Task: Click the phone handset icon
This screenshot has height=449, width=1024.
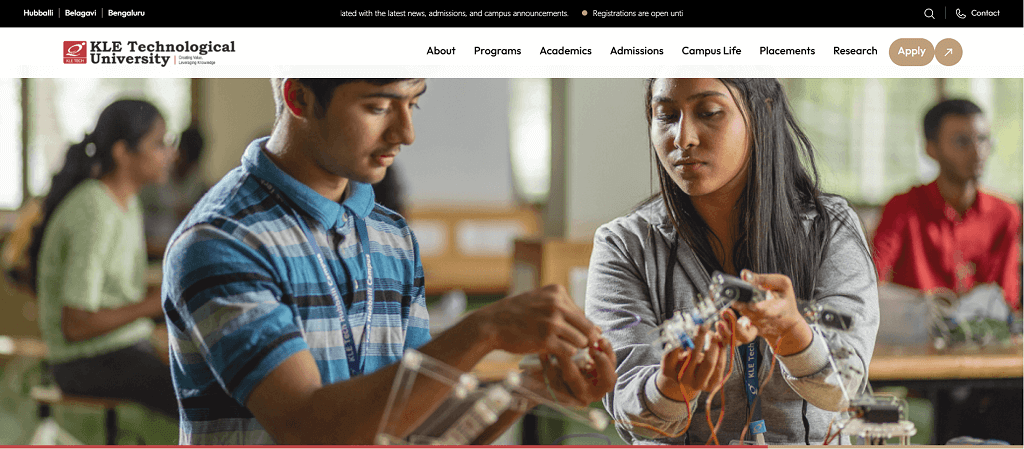Action: click(961, 14)
